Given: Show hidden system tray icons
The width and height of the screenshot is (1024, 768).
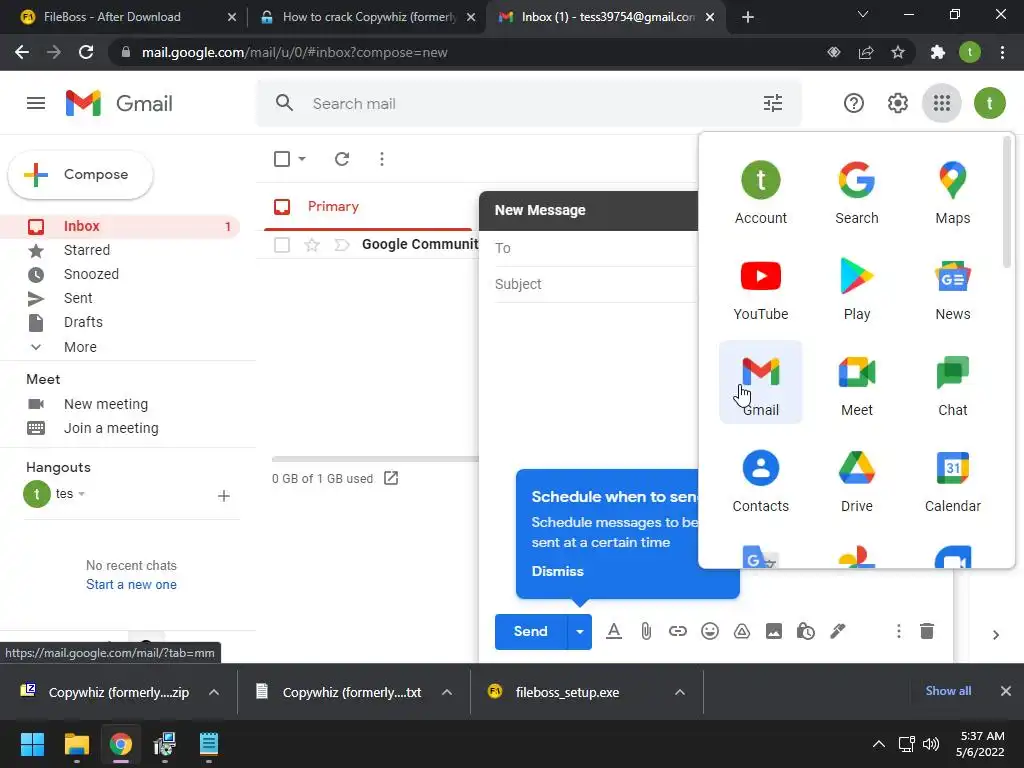Looking at the screenshot, I should [879, 744].
